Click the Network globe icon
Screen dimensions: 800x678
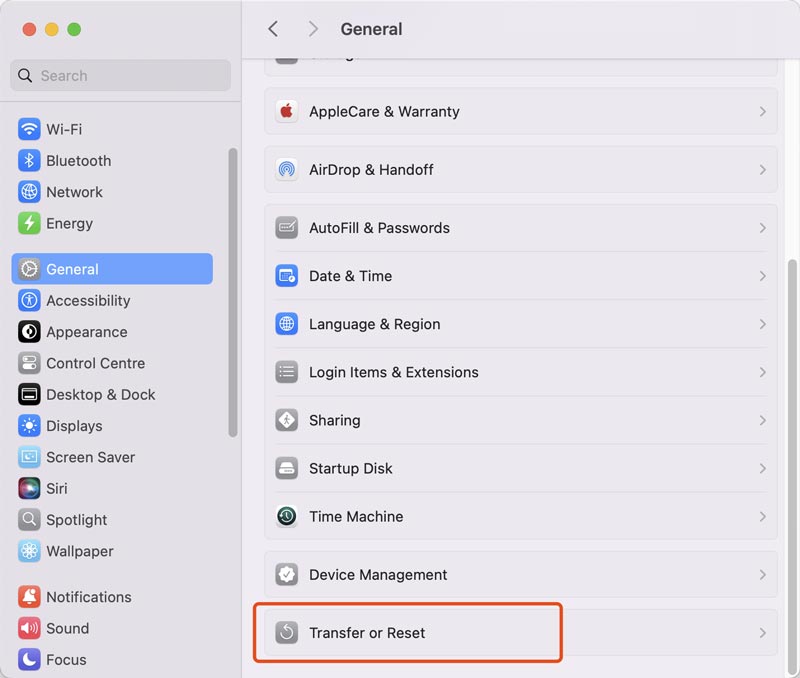click(29, 192)
